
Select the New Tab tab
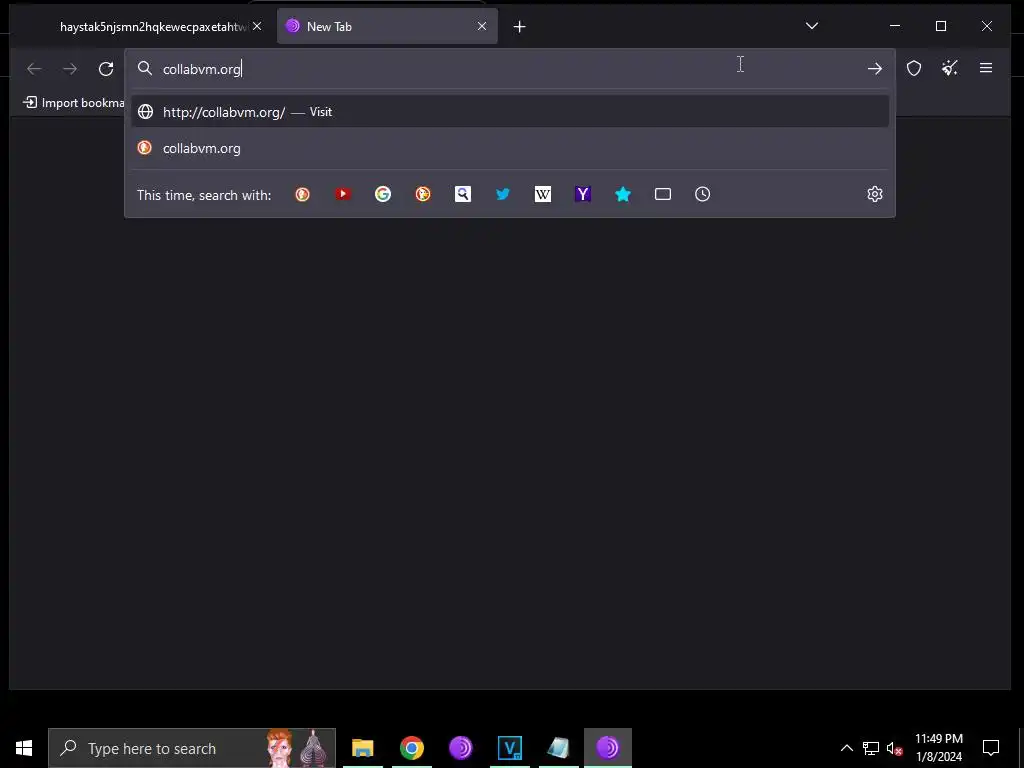pos(387,27)
